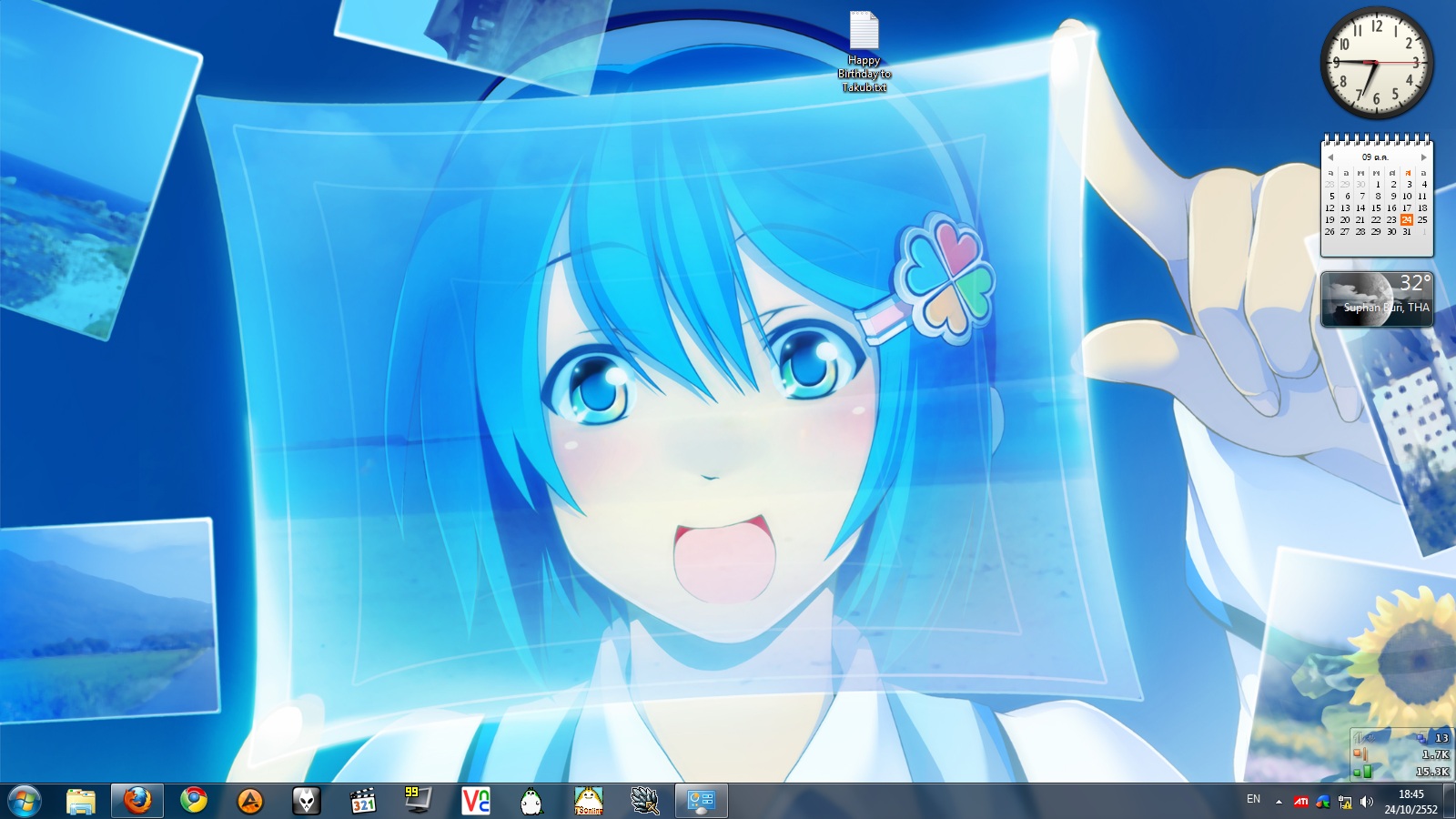Select highlighted day 24 in calendar gadget

[x=1407, y=220]
